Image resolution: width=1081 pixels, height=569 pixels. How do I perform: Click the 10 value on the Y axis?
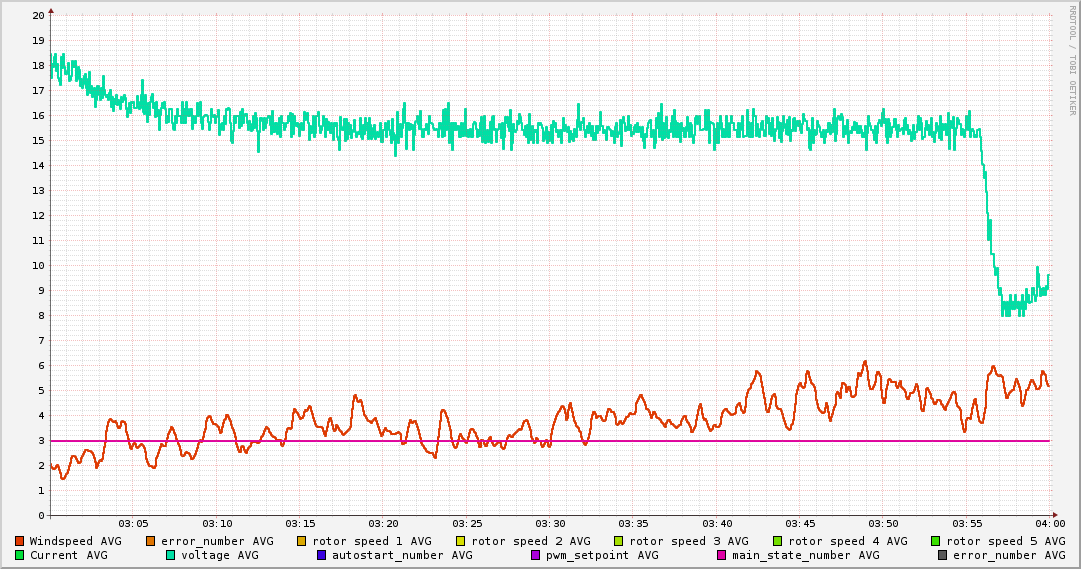[38, 265]
